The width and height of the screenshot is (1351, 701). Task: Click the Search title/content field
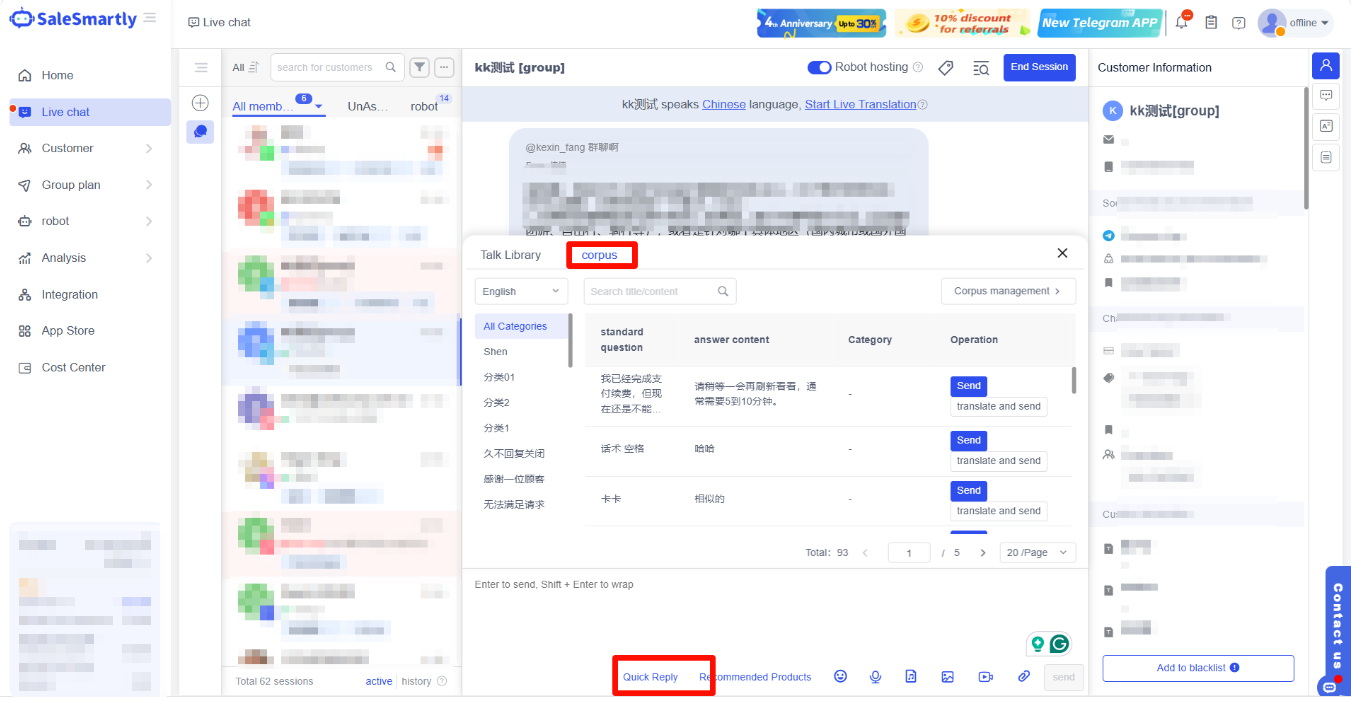point(652,291)
